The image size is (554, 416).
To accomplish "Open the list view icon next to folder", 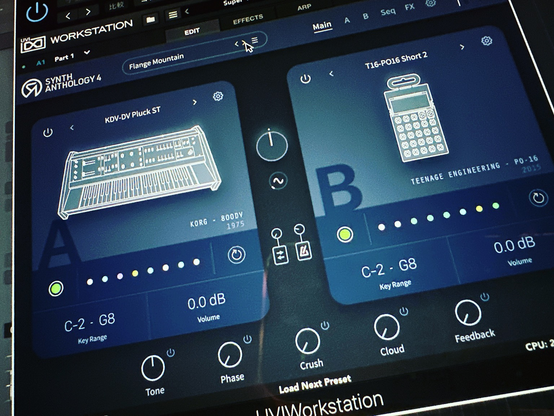I will pos(173,14).
